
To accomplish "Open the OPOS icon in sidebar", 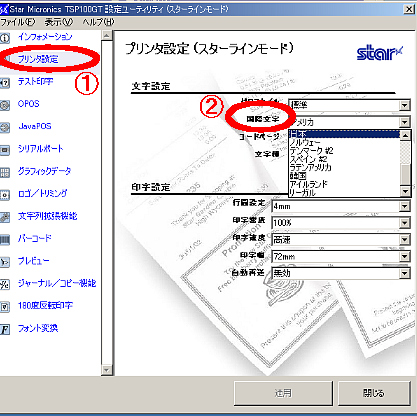I will pyautogui.click(x=5, y=105).
